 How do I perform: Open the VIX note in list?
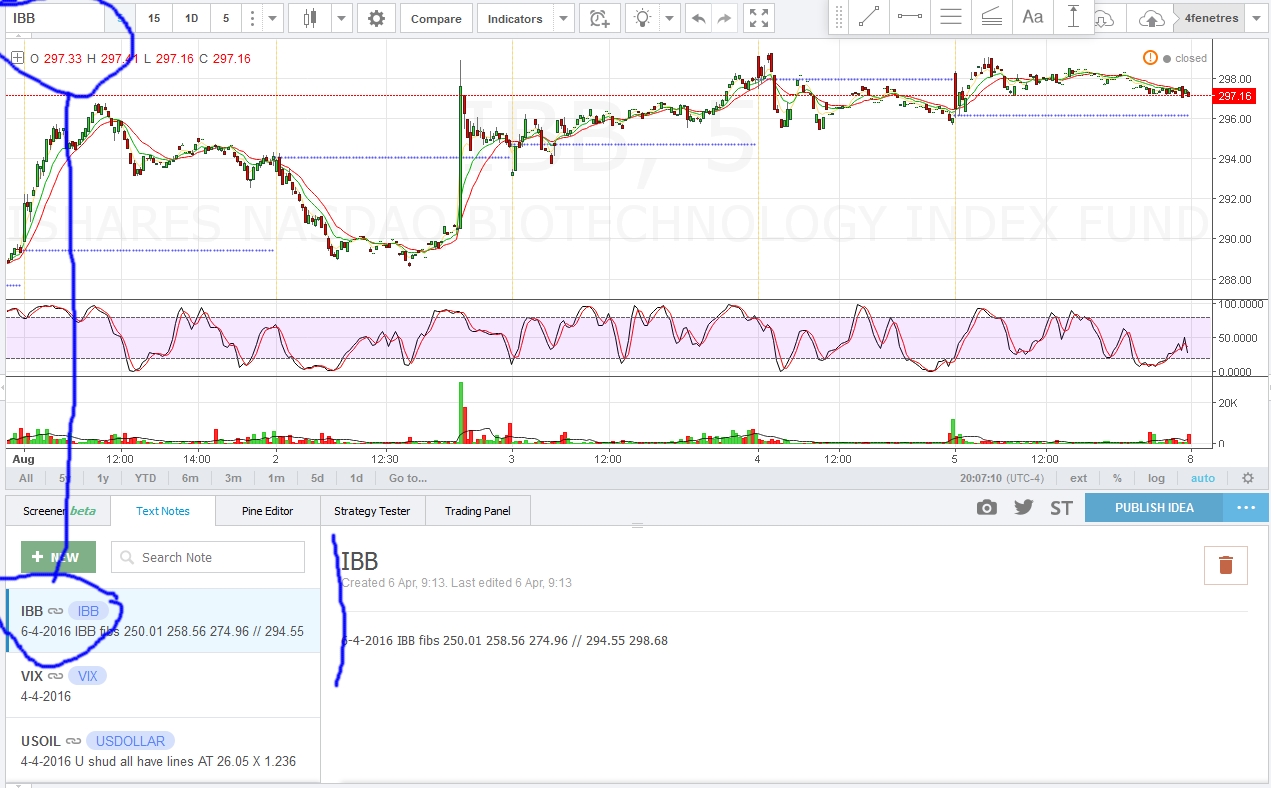(x=163, y=686)
